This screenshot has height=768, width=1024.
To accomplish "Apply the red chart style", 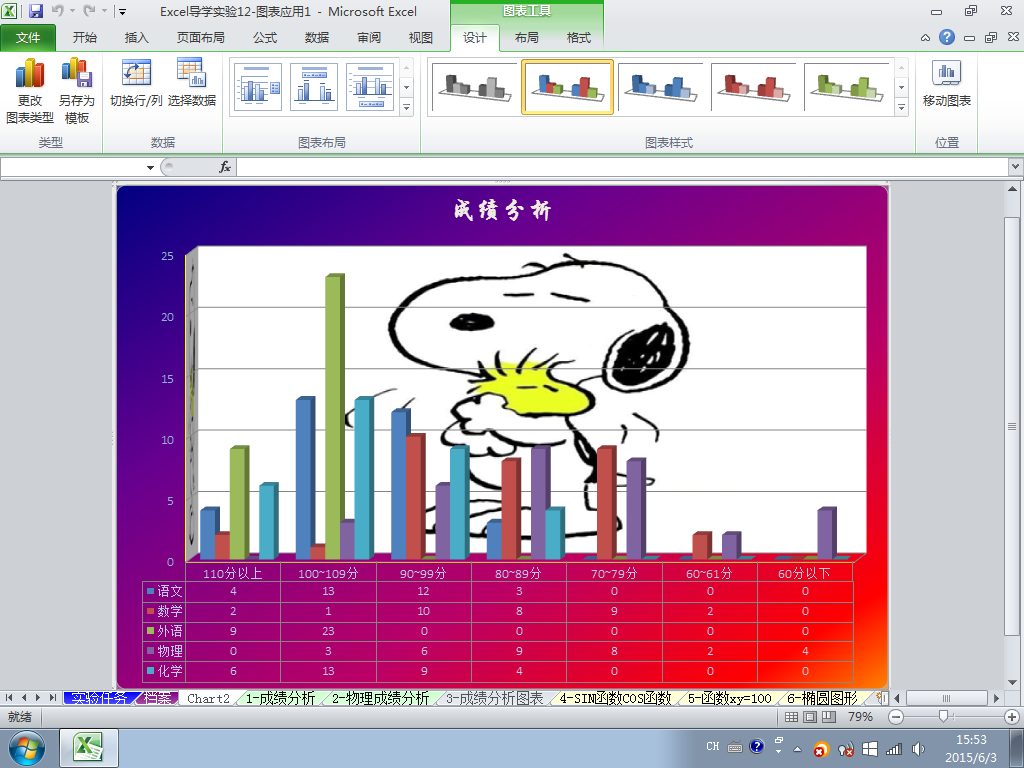I will (754, 88).
